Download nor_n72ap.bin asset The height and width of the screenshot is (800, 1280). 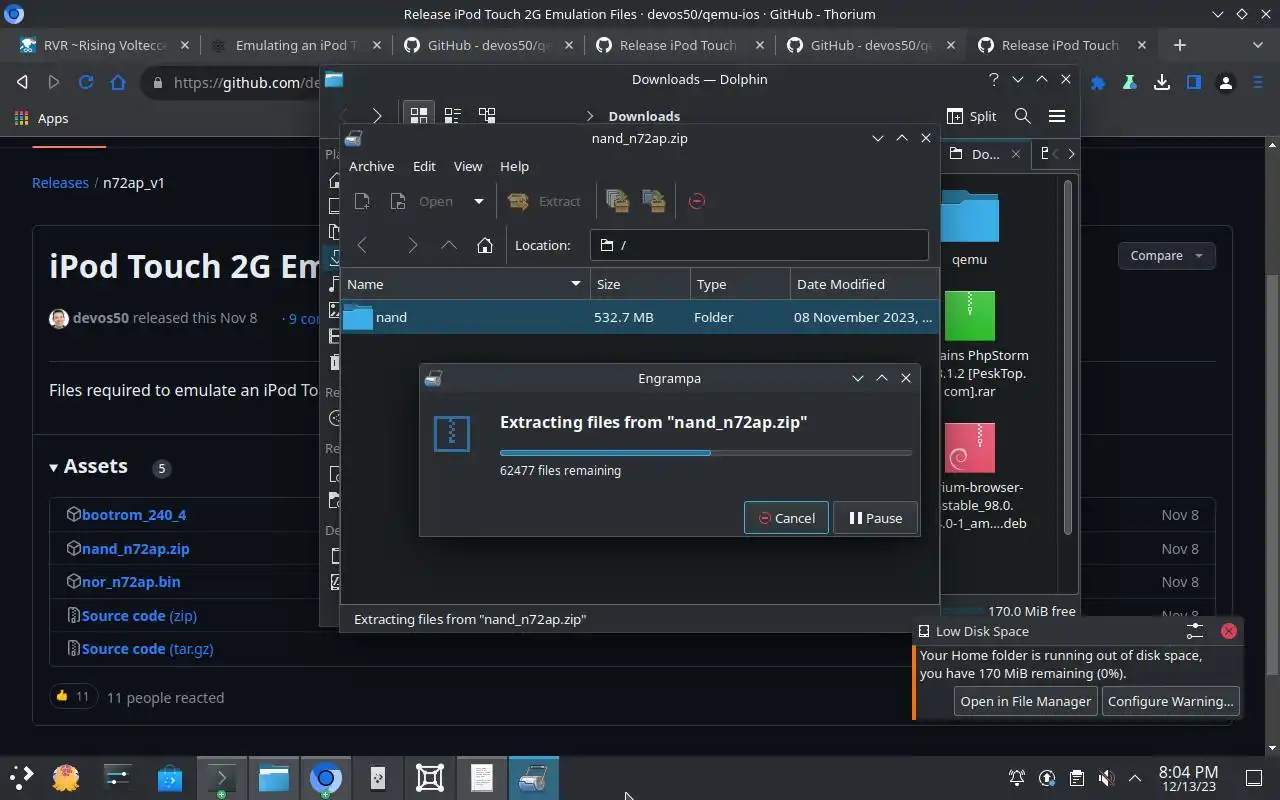click(x=131, y=582)
